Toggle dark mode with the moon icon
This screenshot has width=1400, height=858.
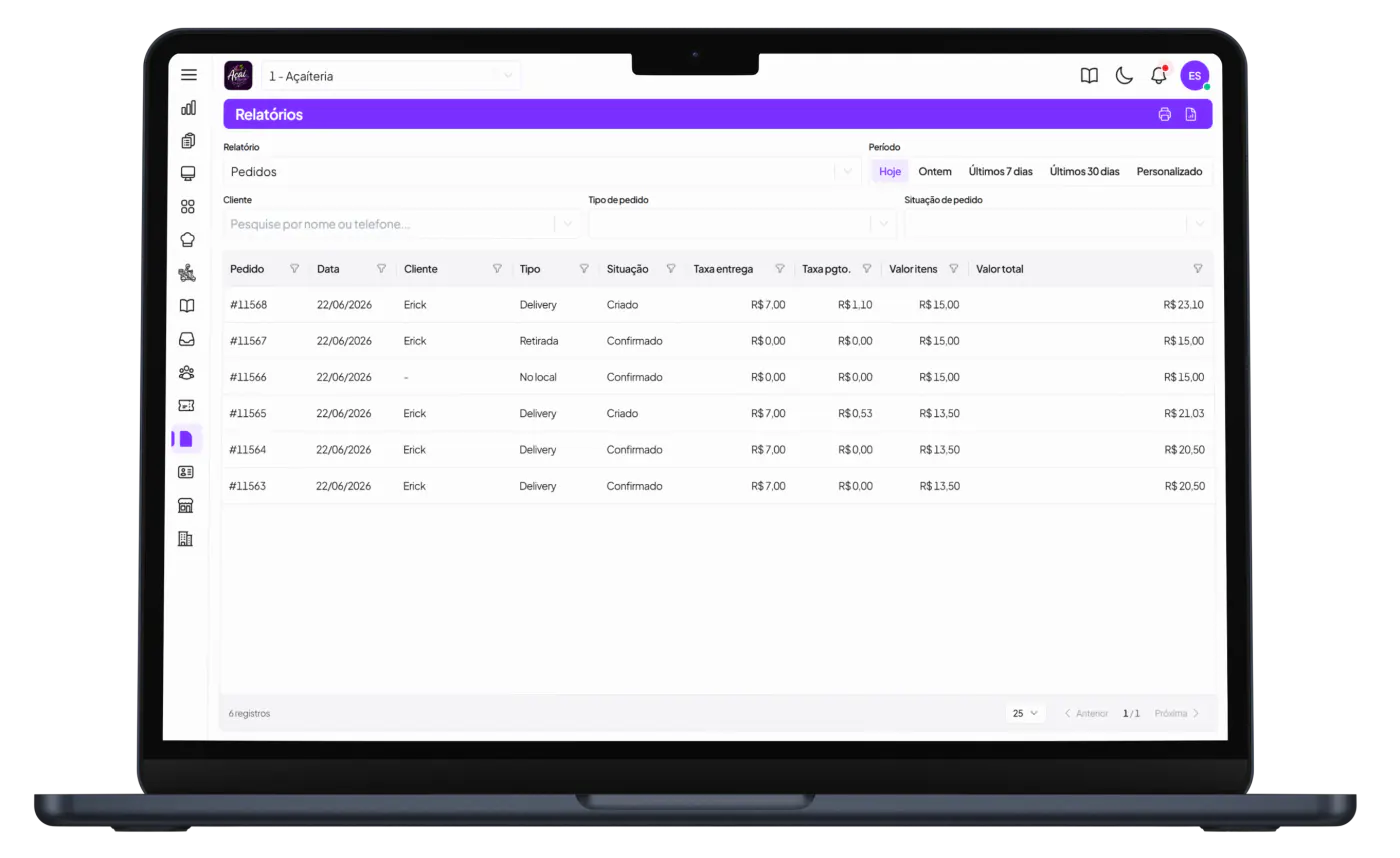coord(1124,75)
